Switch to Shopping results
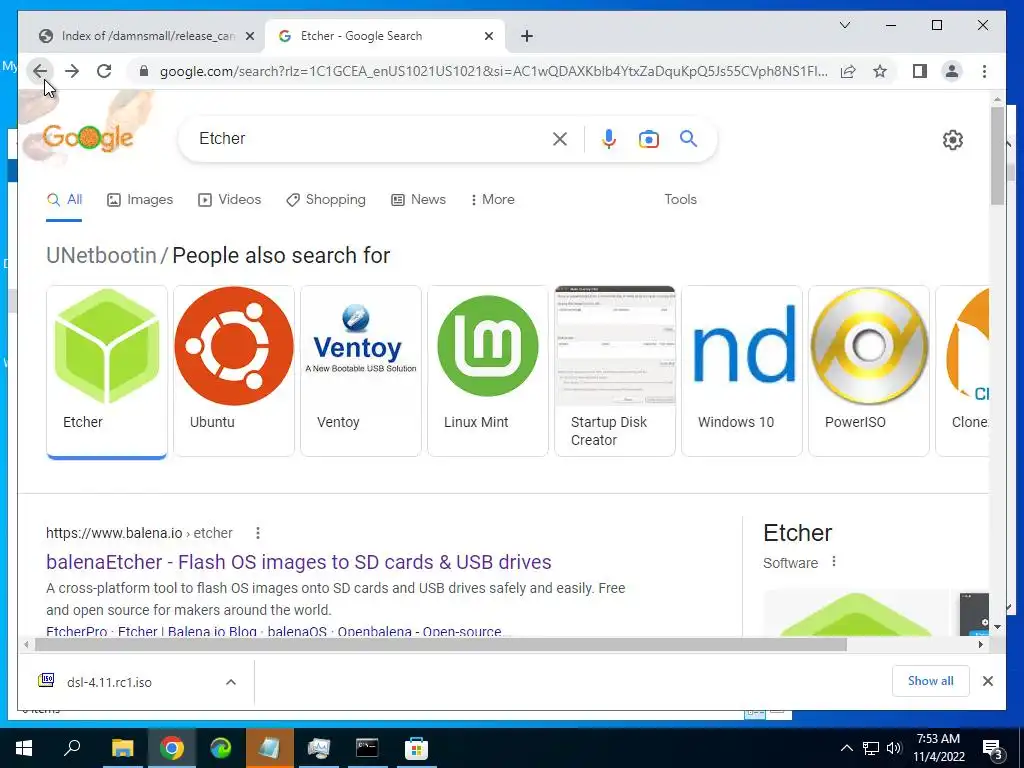 [326, 200]
